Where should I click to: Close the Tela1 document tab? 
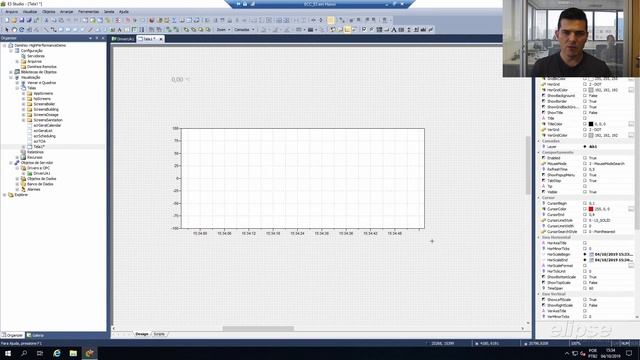click(x=161, y=39)
